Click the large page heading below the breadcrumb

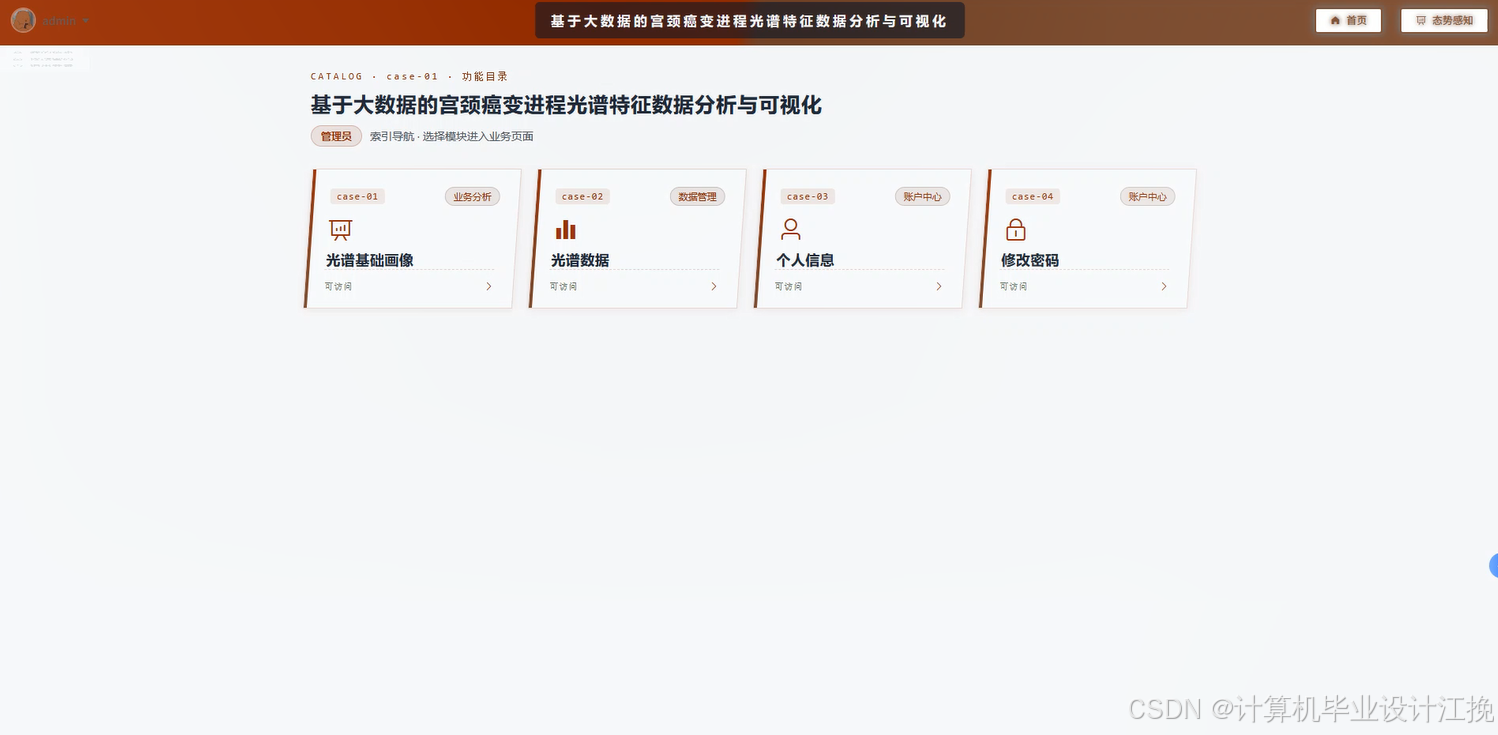coord(566,105)
